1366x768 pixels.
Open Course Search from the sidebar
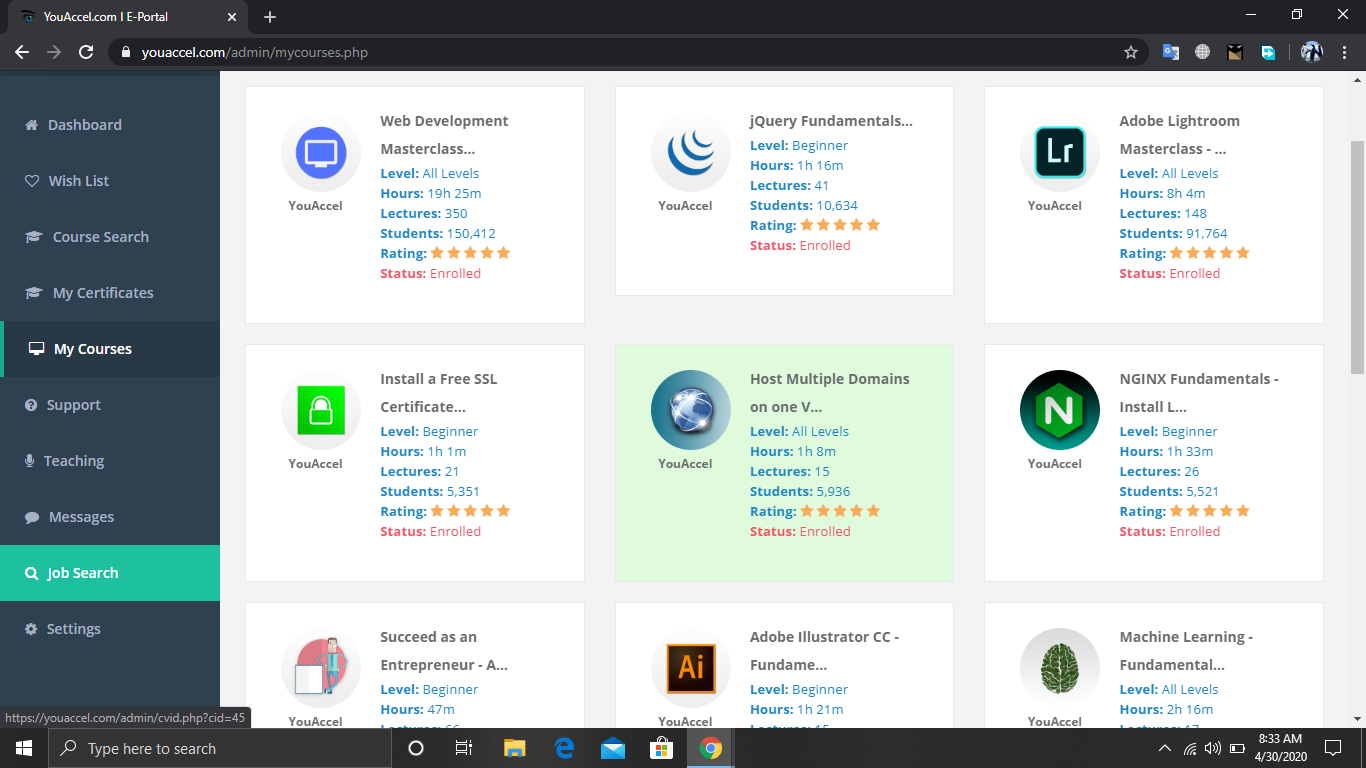pos(100,237)
